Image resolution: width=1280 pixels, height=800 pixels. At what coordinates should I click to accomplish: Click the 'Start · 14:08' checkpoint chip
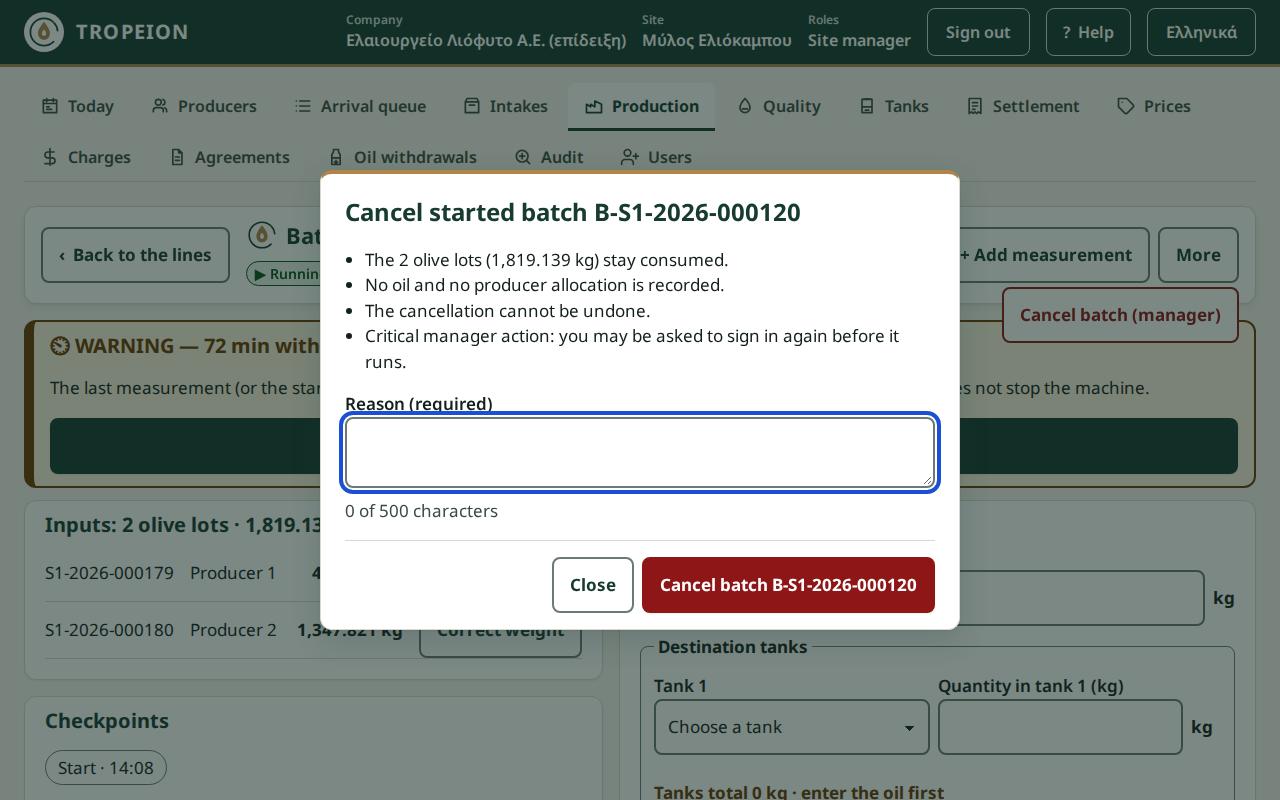pos(106,768)
